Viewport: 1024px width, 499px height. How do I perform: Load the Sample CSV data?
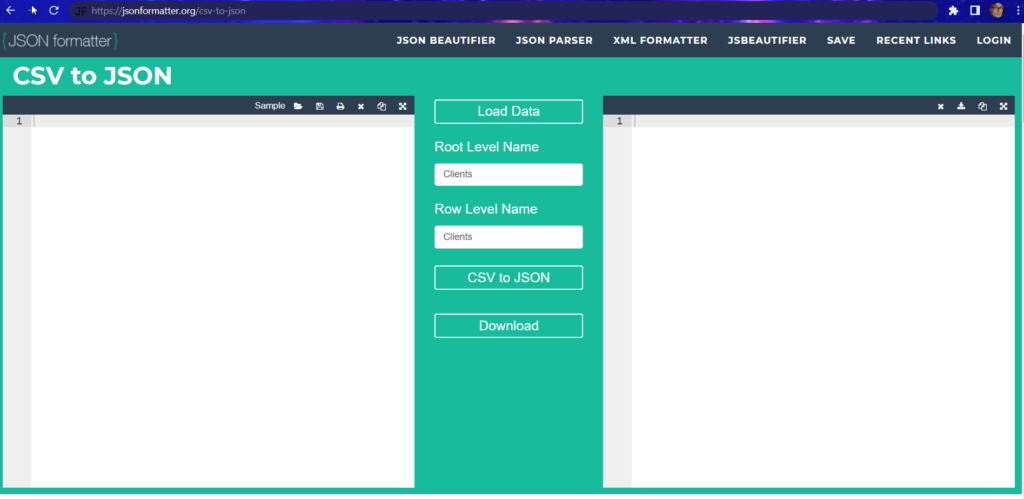tap(270, 106)
